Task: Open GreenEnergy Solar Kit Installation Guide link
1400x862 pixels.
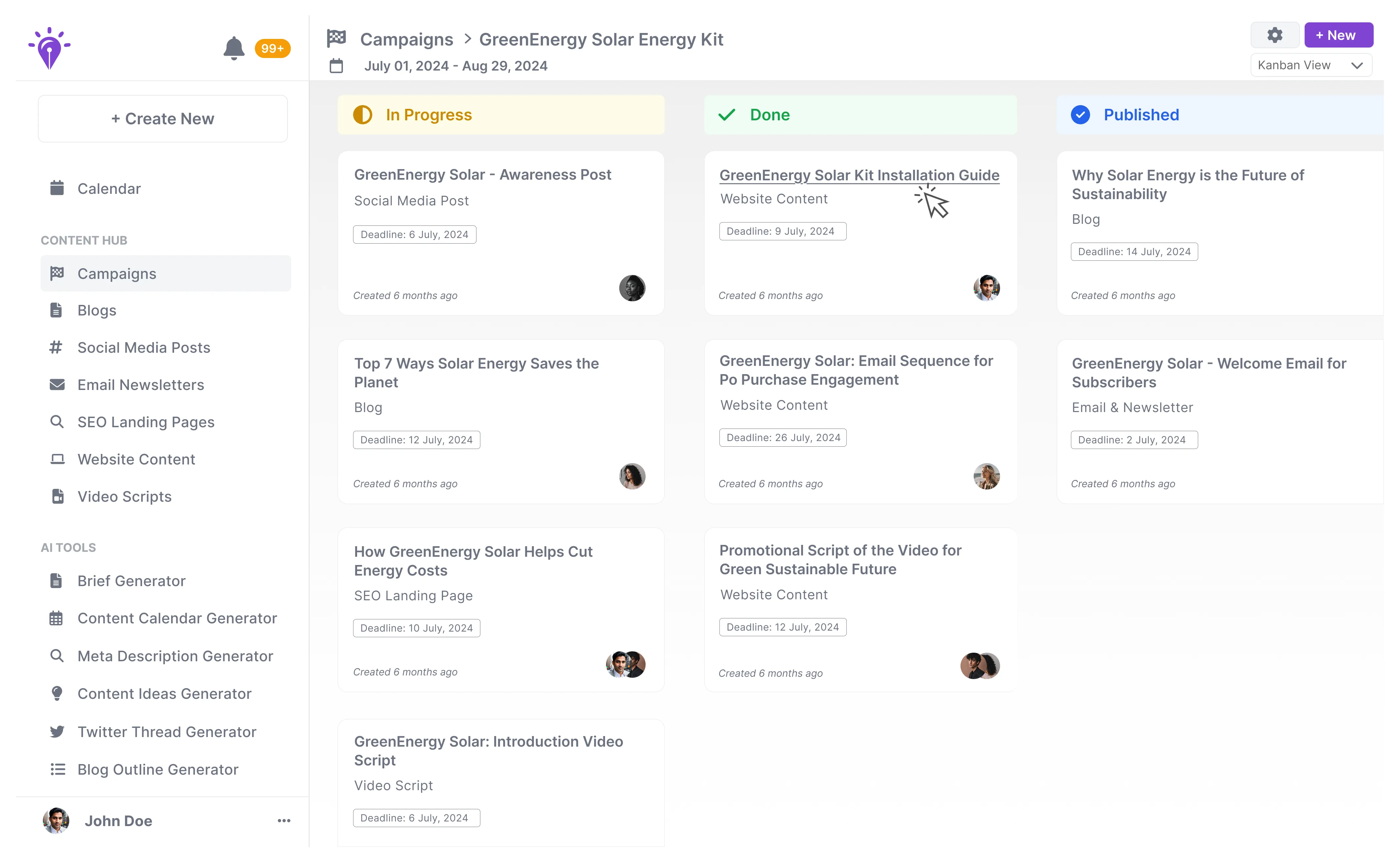Action: point(859,175)
